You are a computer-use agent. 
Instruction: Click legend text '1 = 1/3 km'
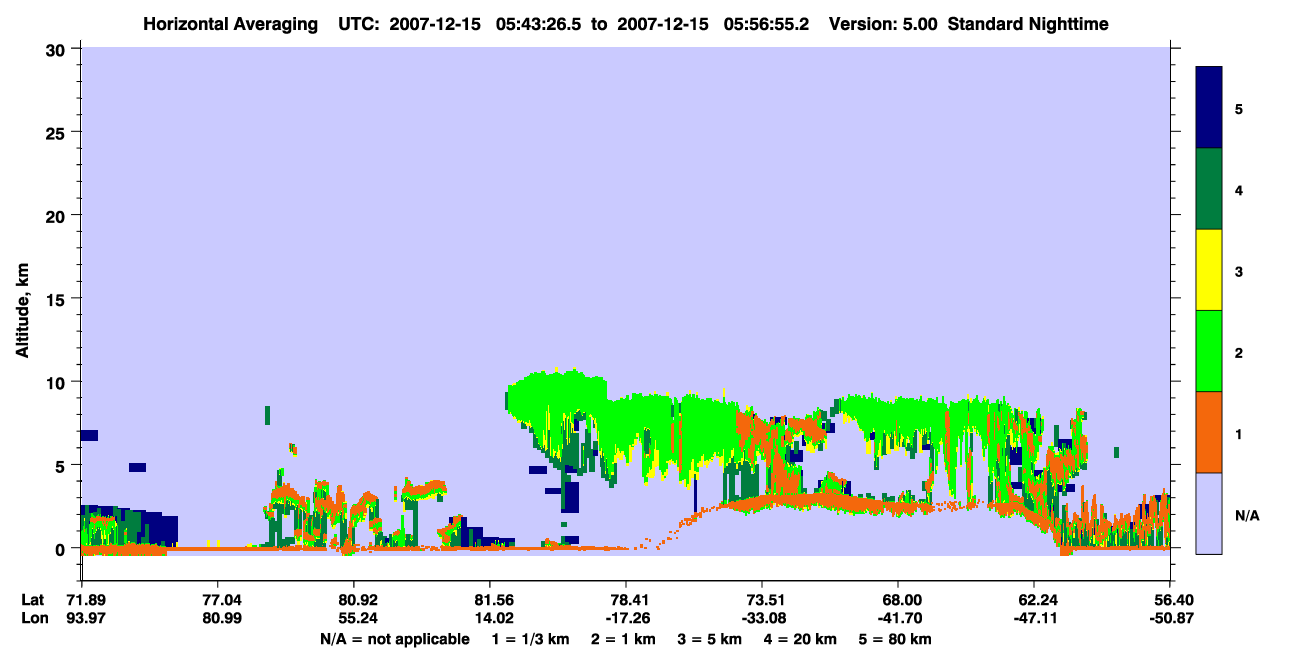pyautogui.click(x=532, y=639)
